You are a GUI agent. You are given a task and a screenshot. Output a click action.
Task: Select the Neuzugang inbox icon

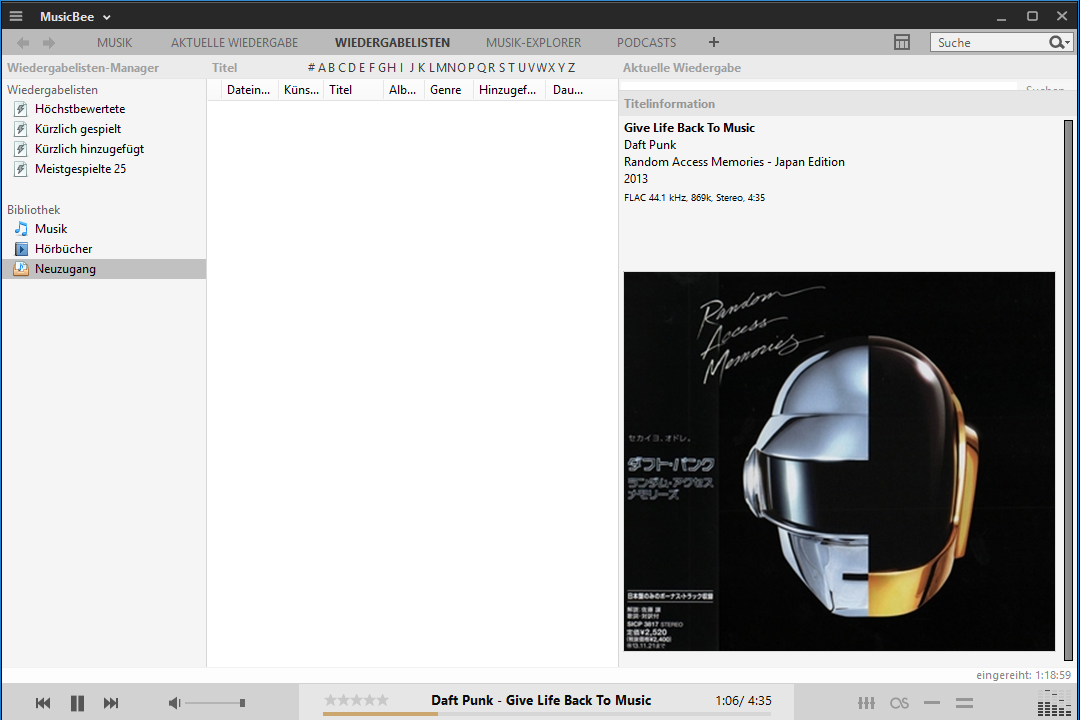21,269
